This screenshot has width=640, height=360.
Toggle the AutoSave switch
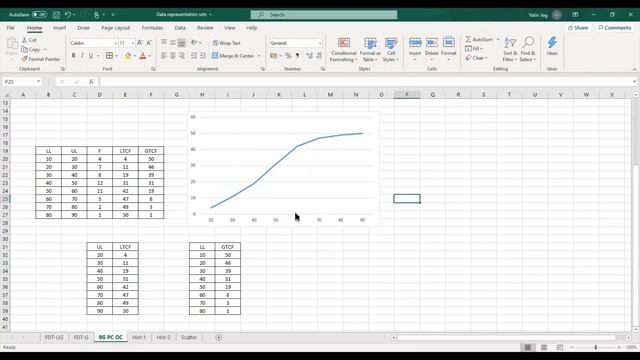click(40, 14)
